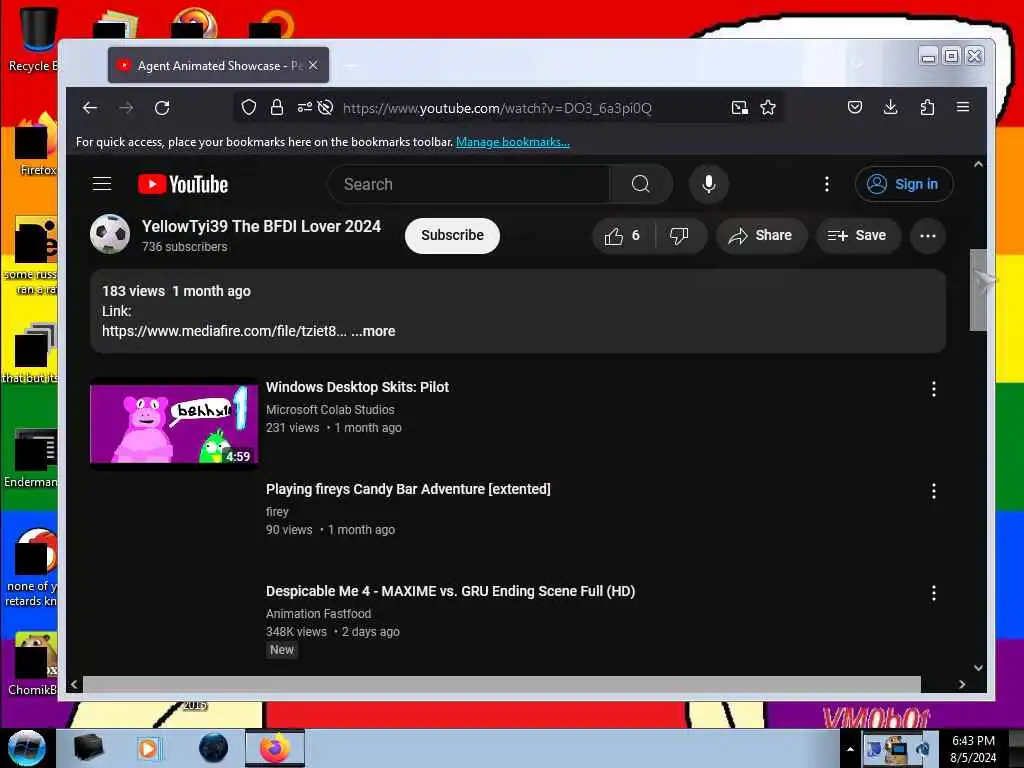
Task: Click the YouTube search magnifier button
Action: (x=641, y=184)
